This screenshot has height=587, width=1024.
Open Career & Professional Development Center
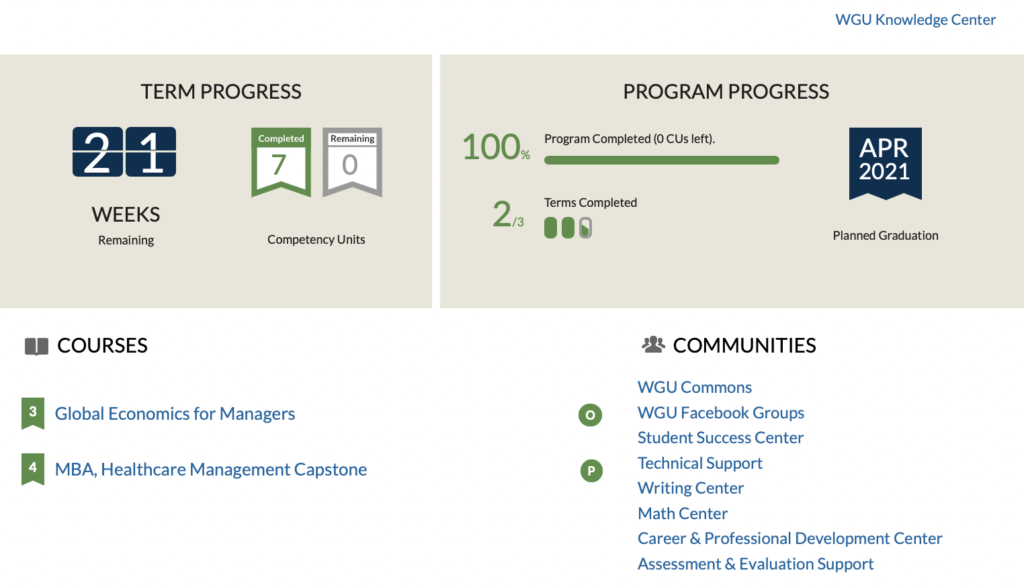point(790,539)
